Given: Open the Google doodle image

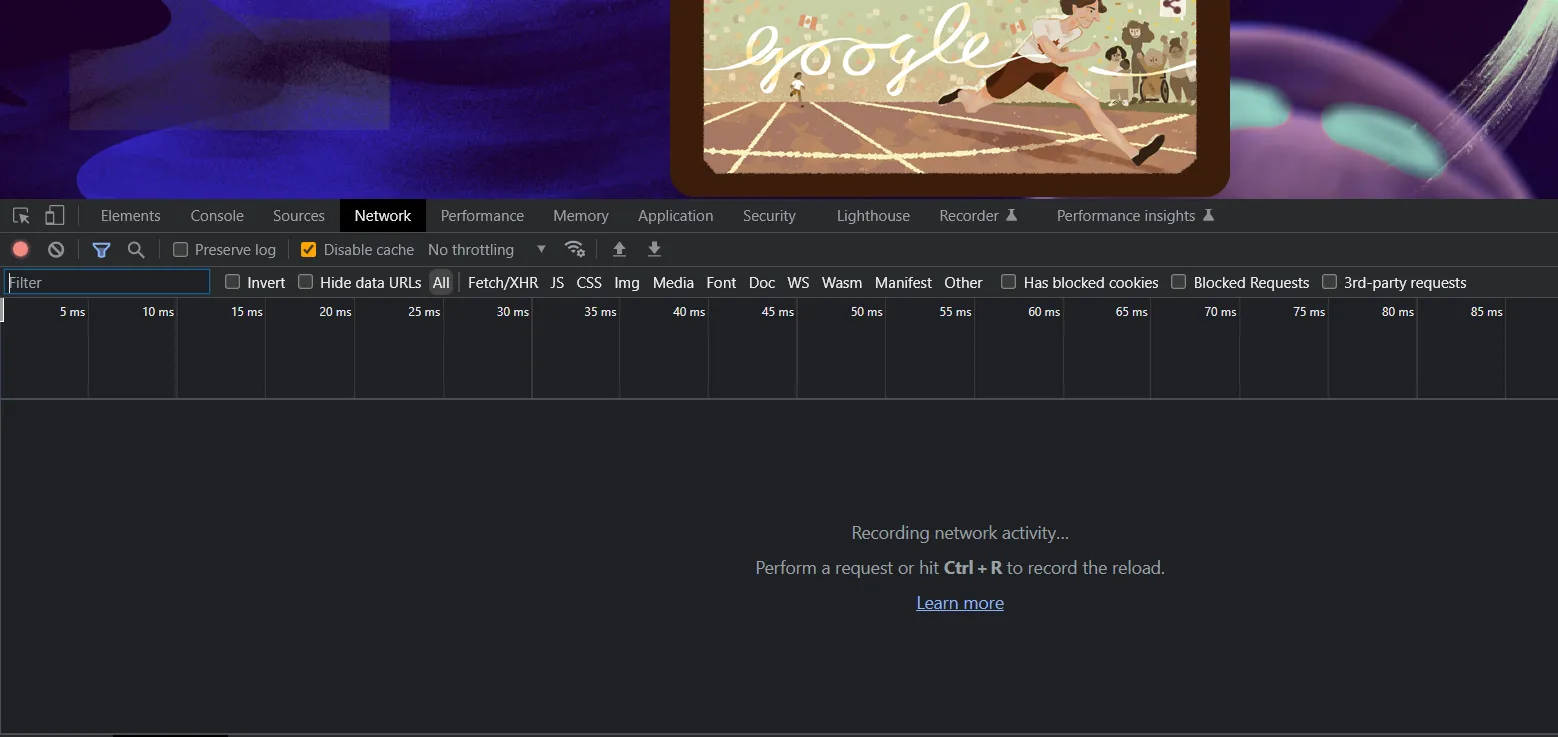Looking at the screenshot, I should point(949,87).
